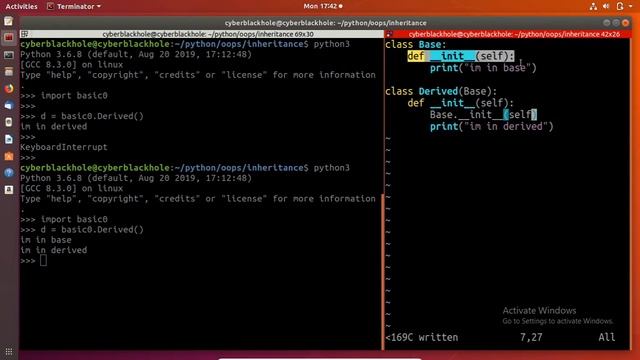640x360 pixels.
Task: Open the Rhythmbox icon in dock
Action: click(9, 122)
